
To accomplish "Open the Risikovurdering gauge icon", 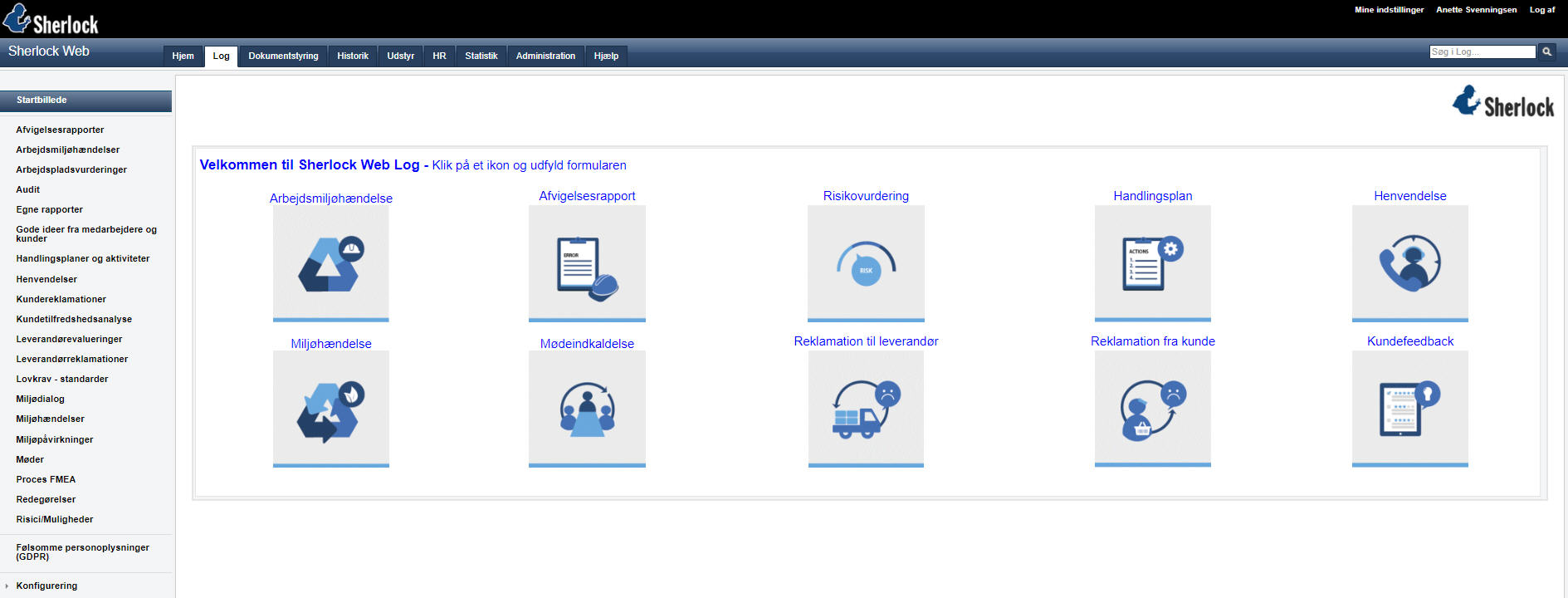I will pos(866,264).
